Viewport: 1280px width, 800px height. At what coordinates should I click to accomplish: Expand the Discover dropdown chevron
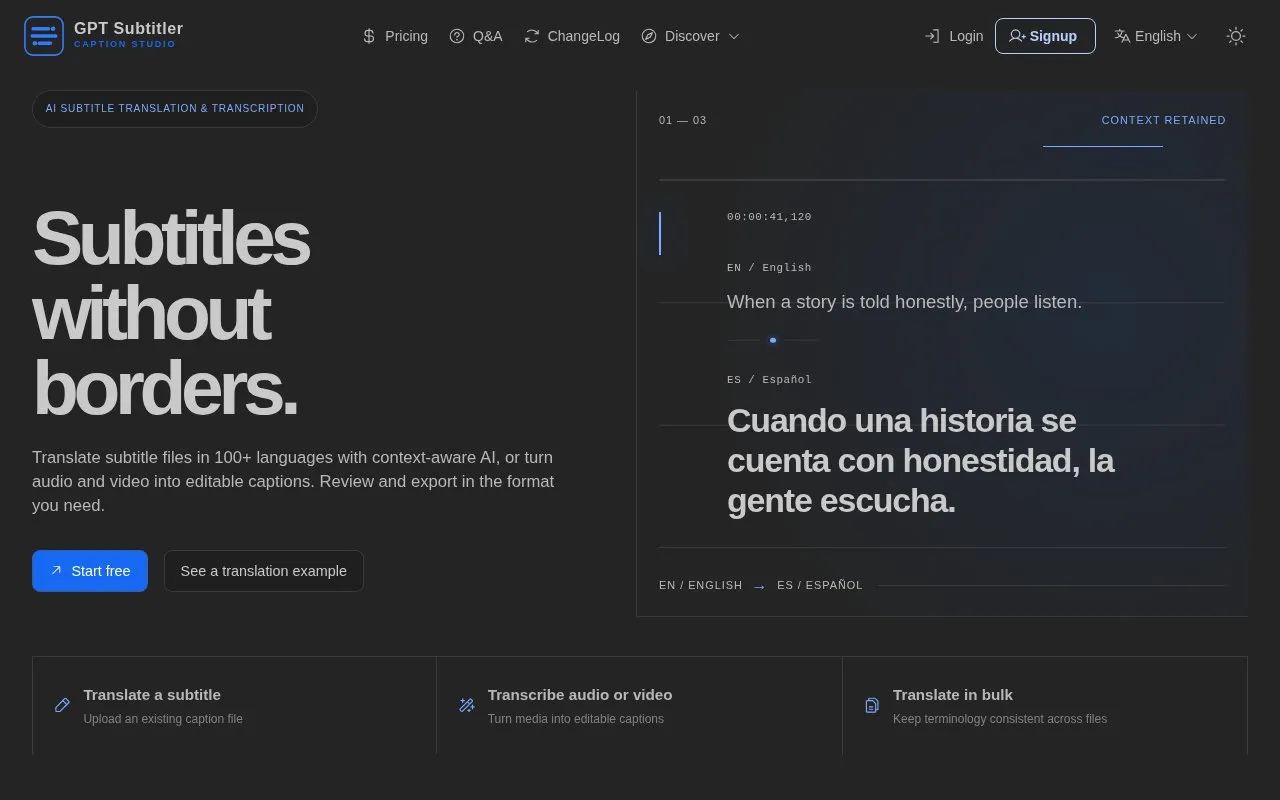[x=734, y=36]
